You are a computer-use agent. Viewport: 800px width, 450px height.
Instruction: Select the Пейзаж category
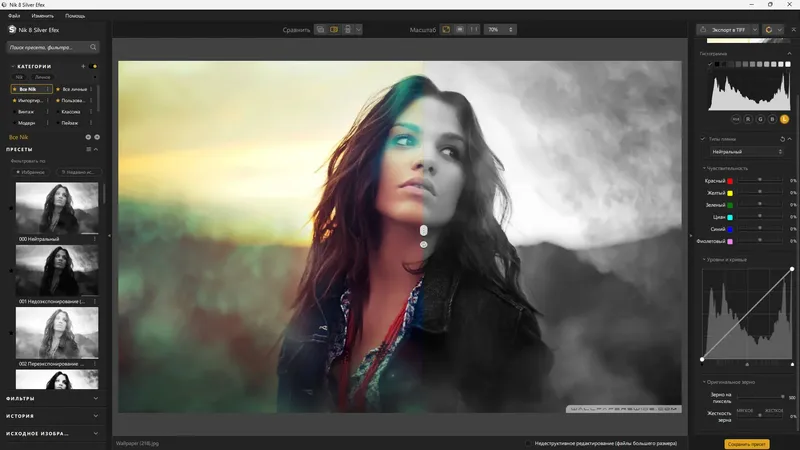pyautogui.click(x=70, y=123)
